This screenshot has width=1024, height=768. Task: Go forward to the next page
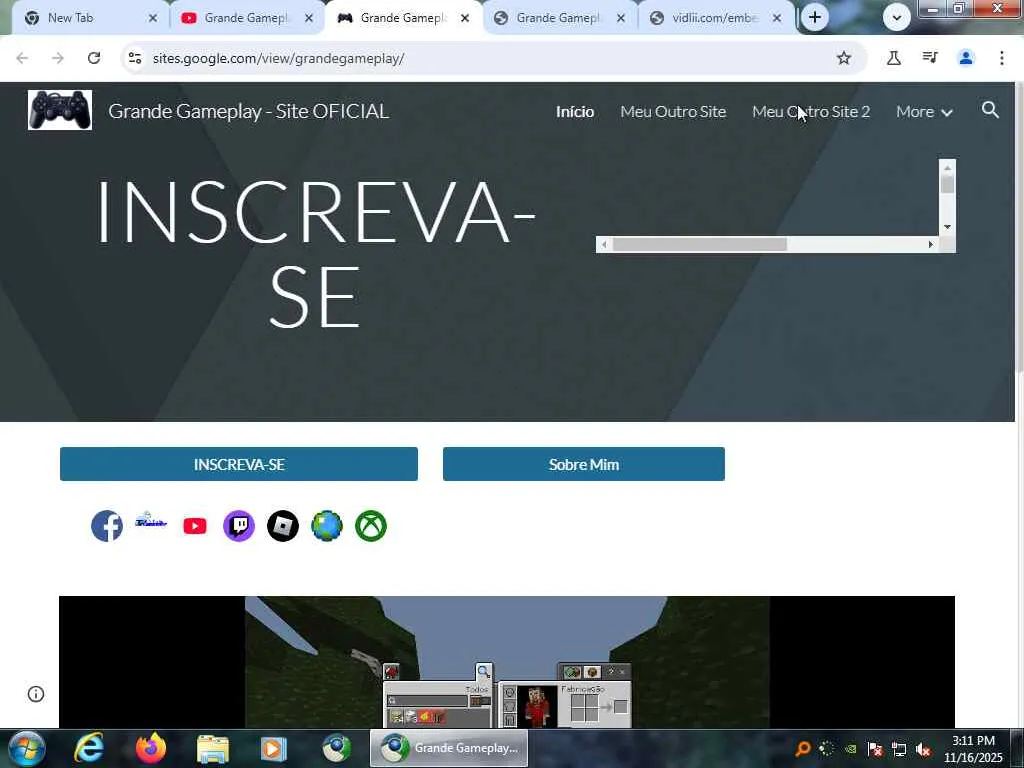[x=58, y=58]
